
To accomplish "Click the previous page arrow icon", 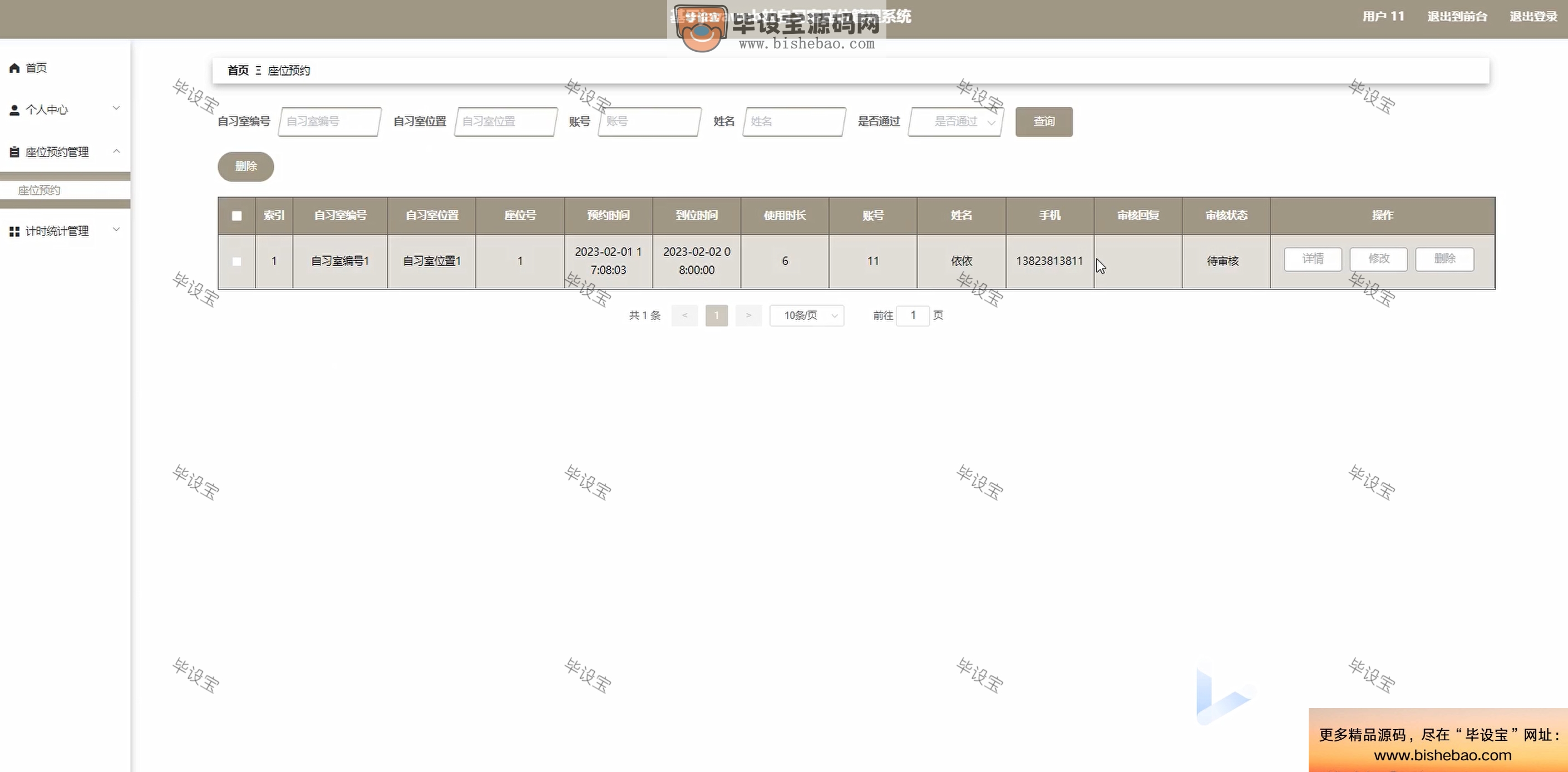I will point(684,316).
